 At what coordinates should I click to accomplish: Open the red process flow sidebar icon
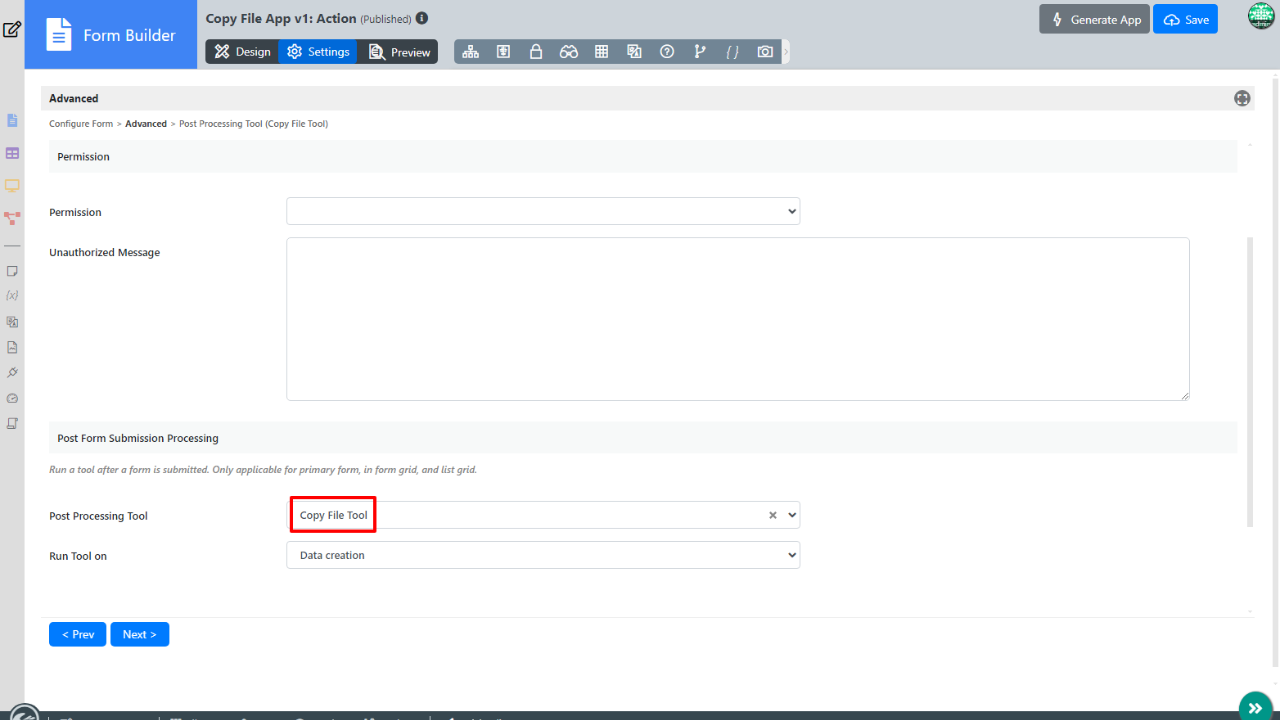(x=12, y=216)
